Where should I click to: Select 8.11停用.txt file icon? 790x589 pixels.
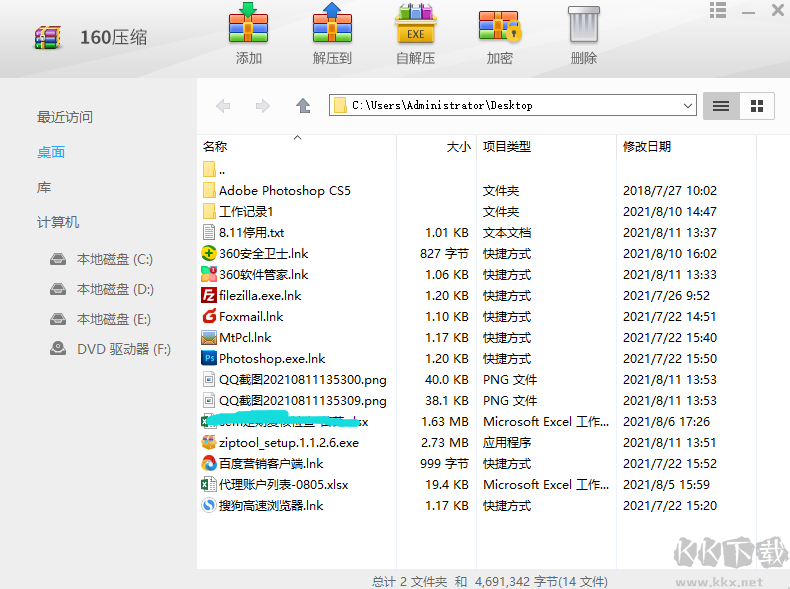click(209, 233)
